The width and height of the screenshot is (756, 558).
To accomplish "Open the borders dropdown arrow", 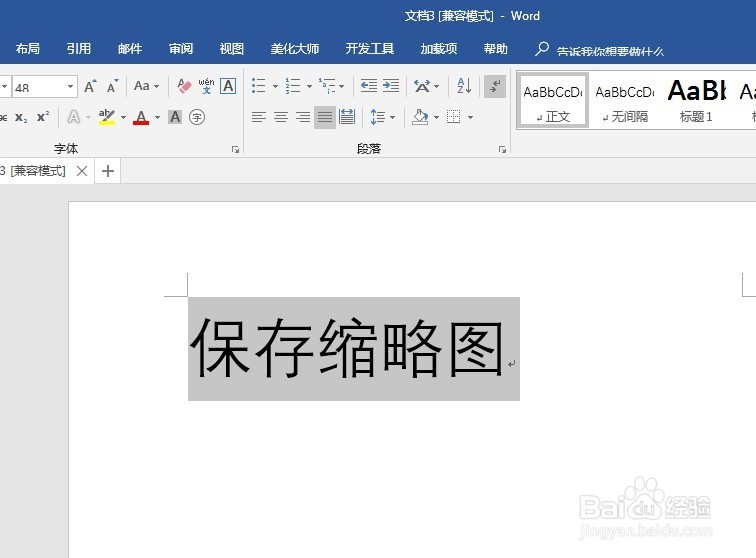I will coord(470,117).
